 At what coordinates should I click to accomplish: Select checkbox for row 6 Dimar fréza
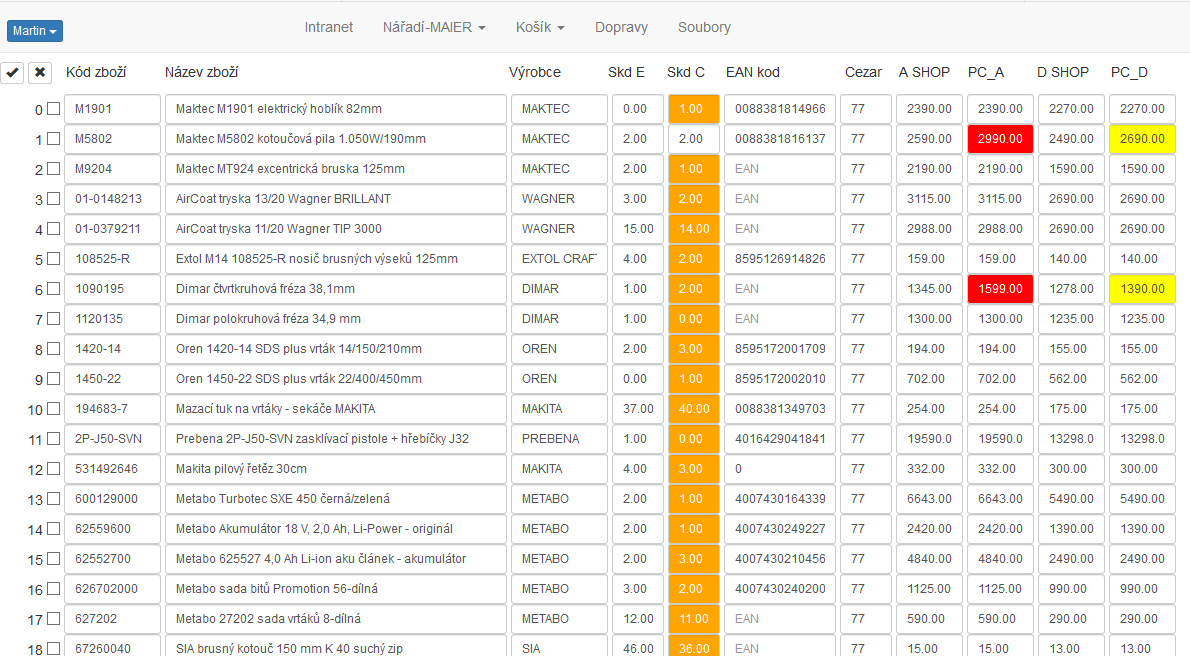point(53,289)
